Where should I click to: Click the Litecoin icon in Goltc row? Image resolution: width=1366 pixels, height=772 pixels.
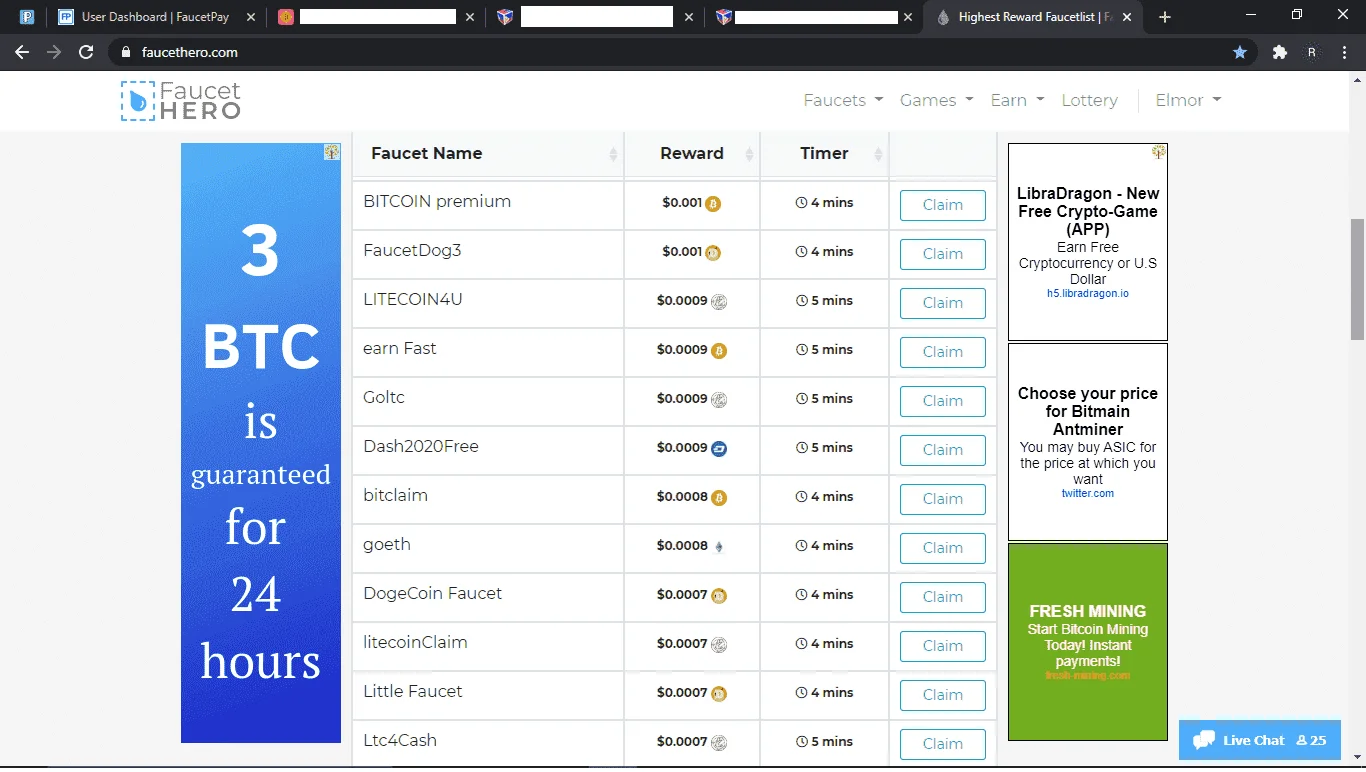tap(719, 400)
